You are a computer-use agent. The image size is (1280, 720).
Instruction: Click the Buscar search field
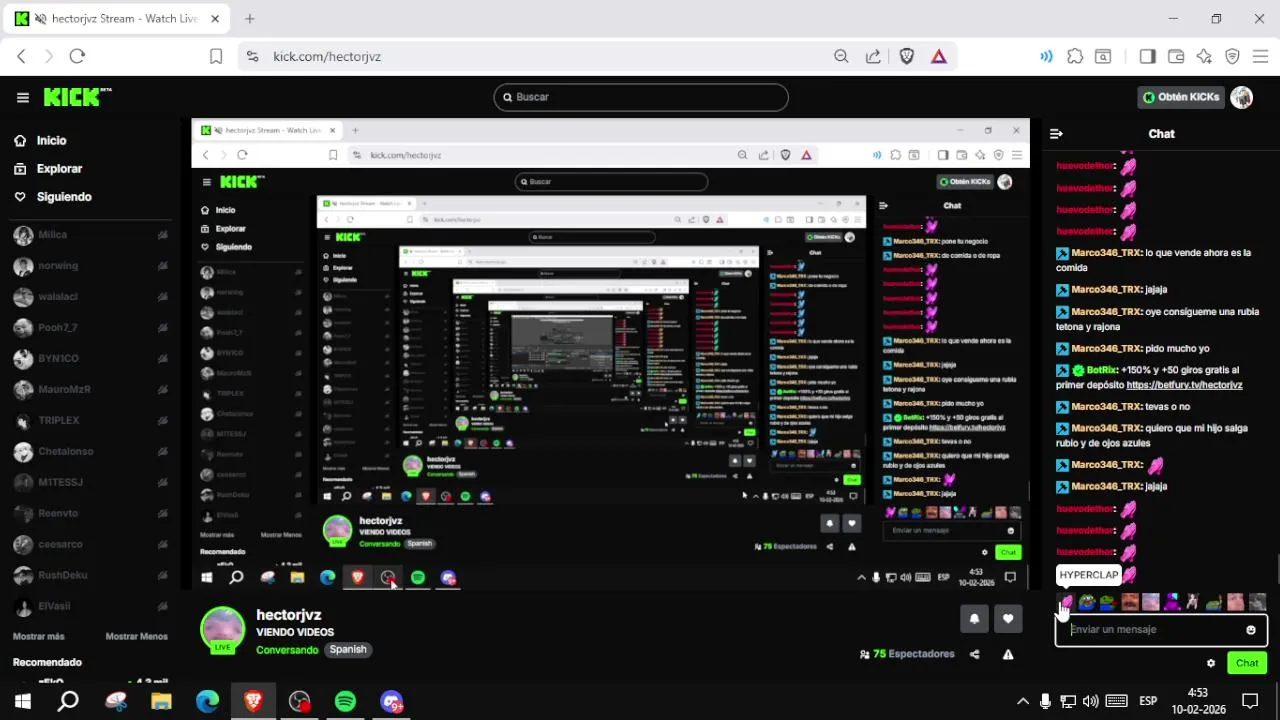click(x=641, y=97)
